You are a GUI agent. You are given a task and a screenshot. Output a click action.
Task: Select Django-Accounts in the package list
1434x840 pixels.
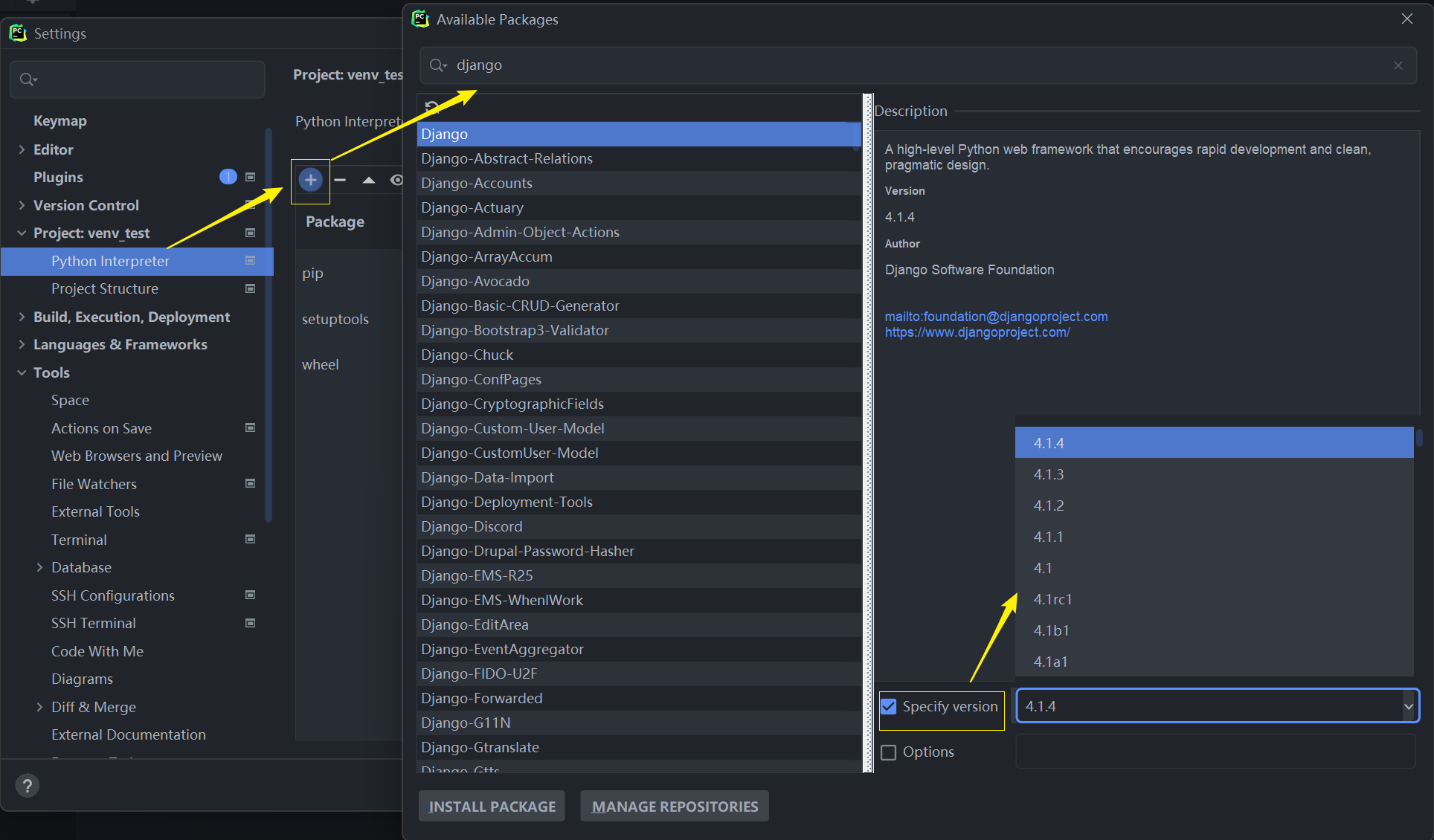[639, 183]
